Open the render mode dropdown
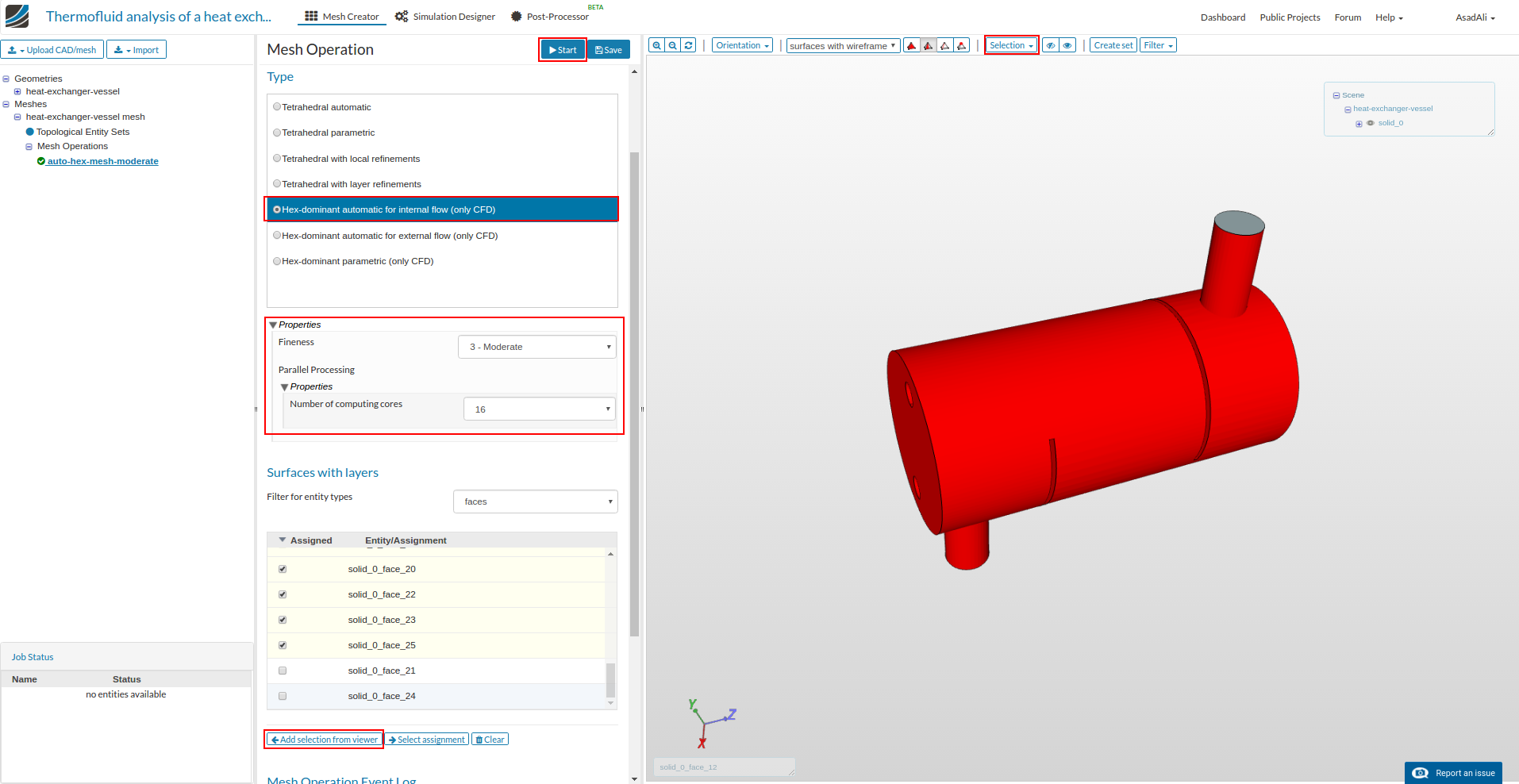 tap(843, 45)
